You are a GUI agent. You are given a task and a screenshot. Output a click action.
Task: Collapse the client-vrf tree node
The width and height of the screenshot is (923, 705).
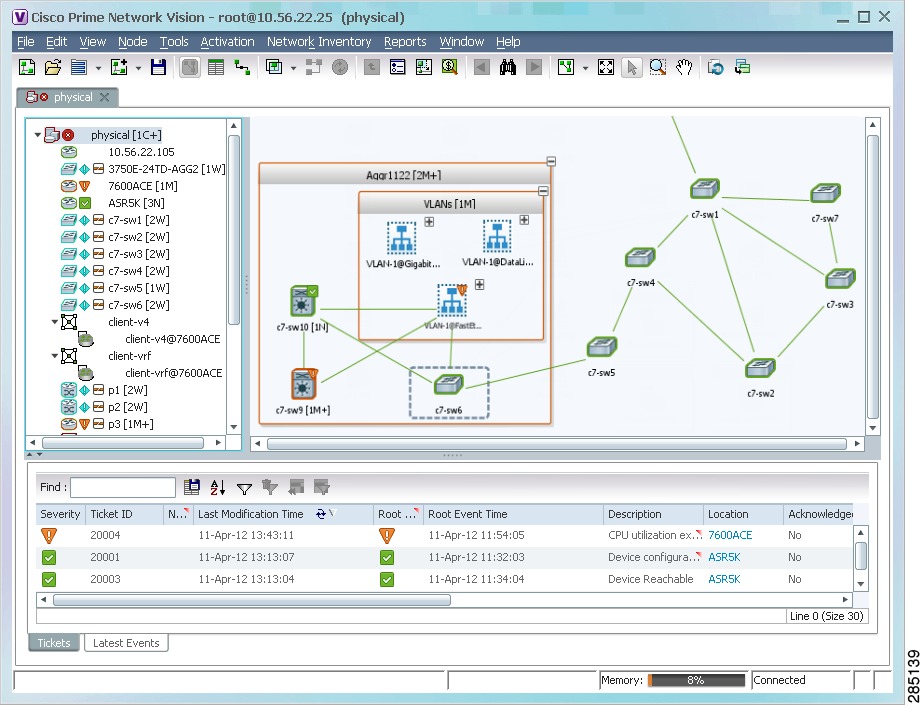coord(55,356)
